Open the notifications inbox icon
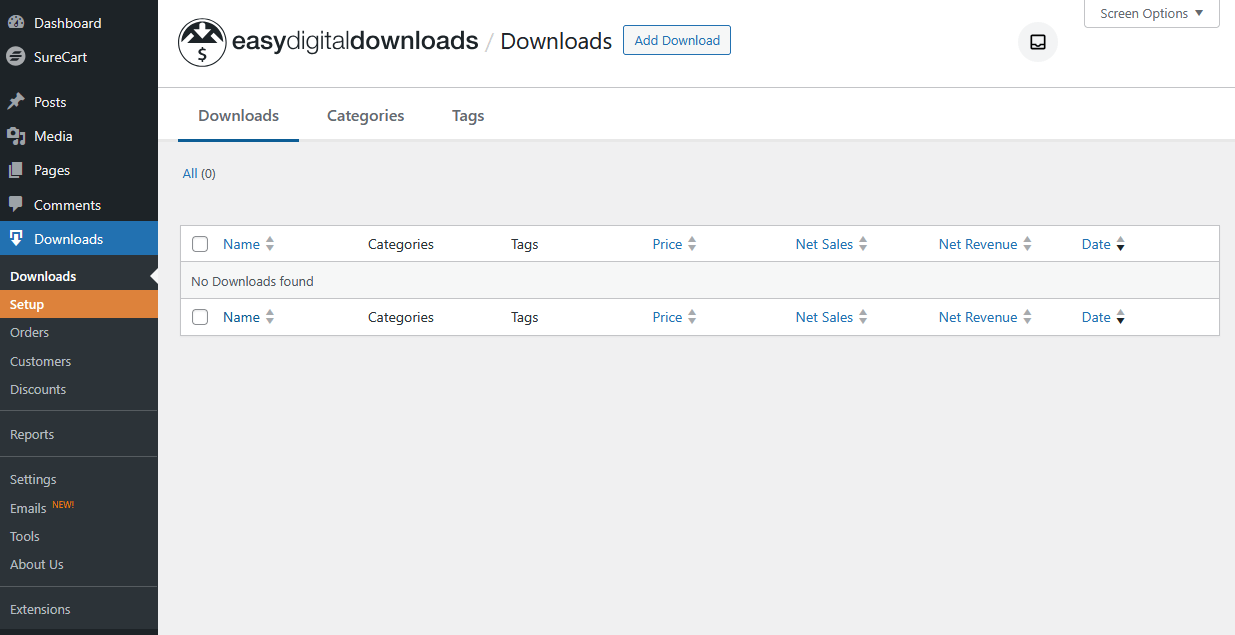Image resolution: width=1235 pixels, height=635 pixels. coord(1038,42)
